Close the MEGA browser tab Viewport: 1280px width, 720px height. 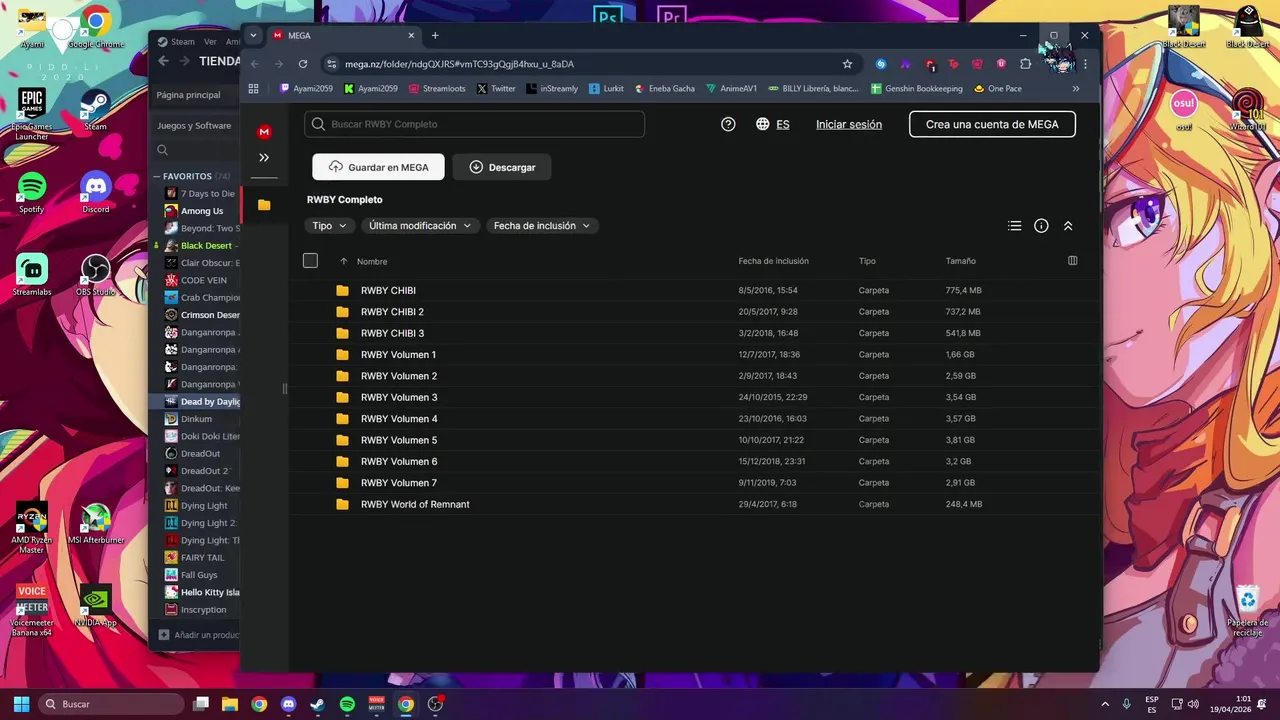tap(411, 35)
